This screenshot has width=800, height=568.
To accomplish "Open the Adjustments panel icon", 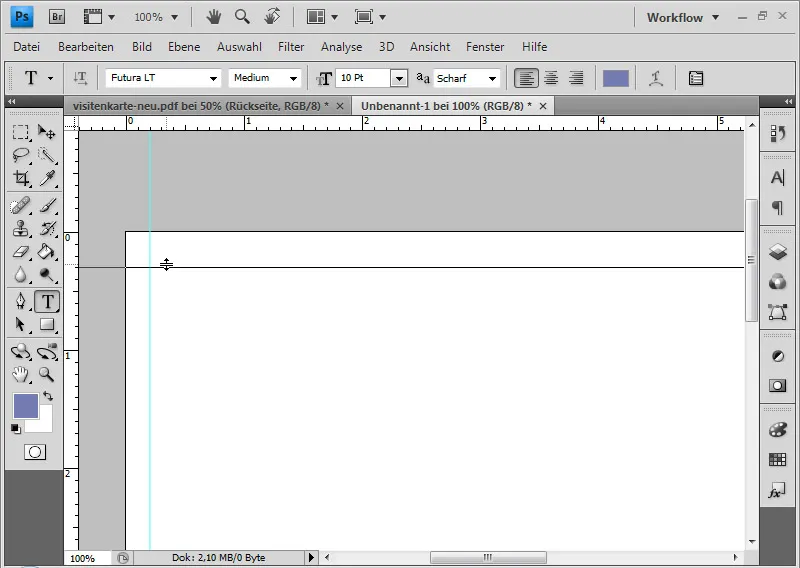I will [778, 356].
